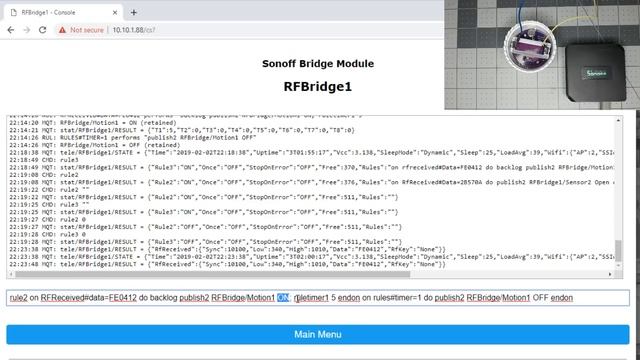
Task: Click the log line '22:19:27 CMD: rule2 0'
Action: click(x=47, y=220)
